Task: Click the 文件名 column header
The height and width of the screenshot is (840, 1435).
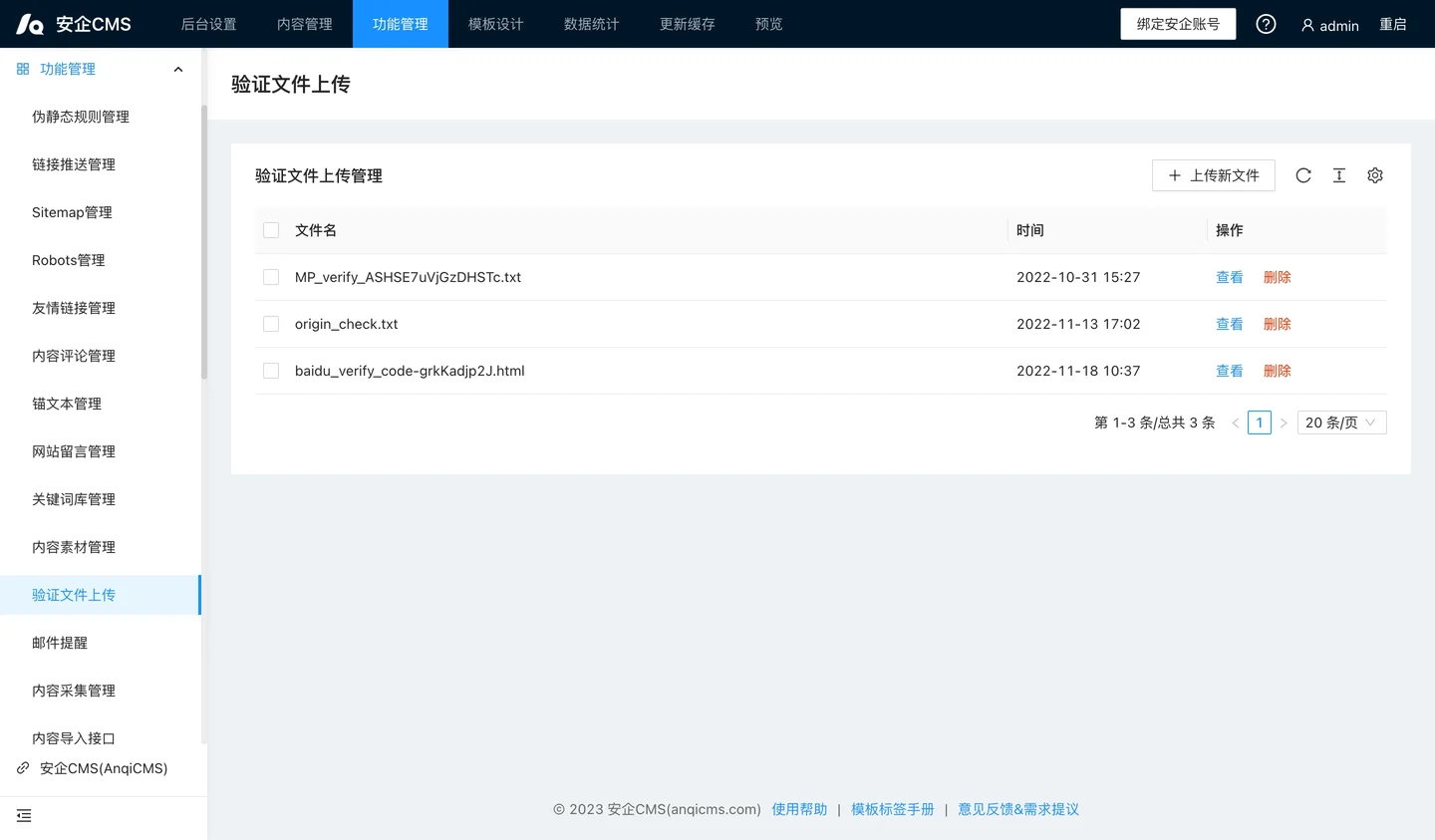Action: click(x=316, y=230)
